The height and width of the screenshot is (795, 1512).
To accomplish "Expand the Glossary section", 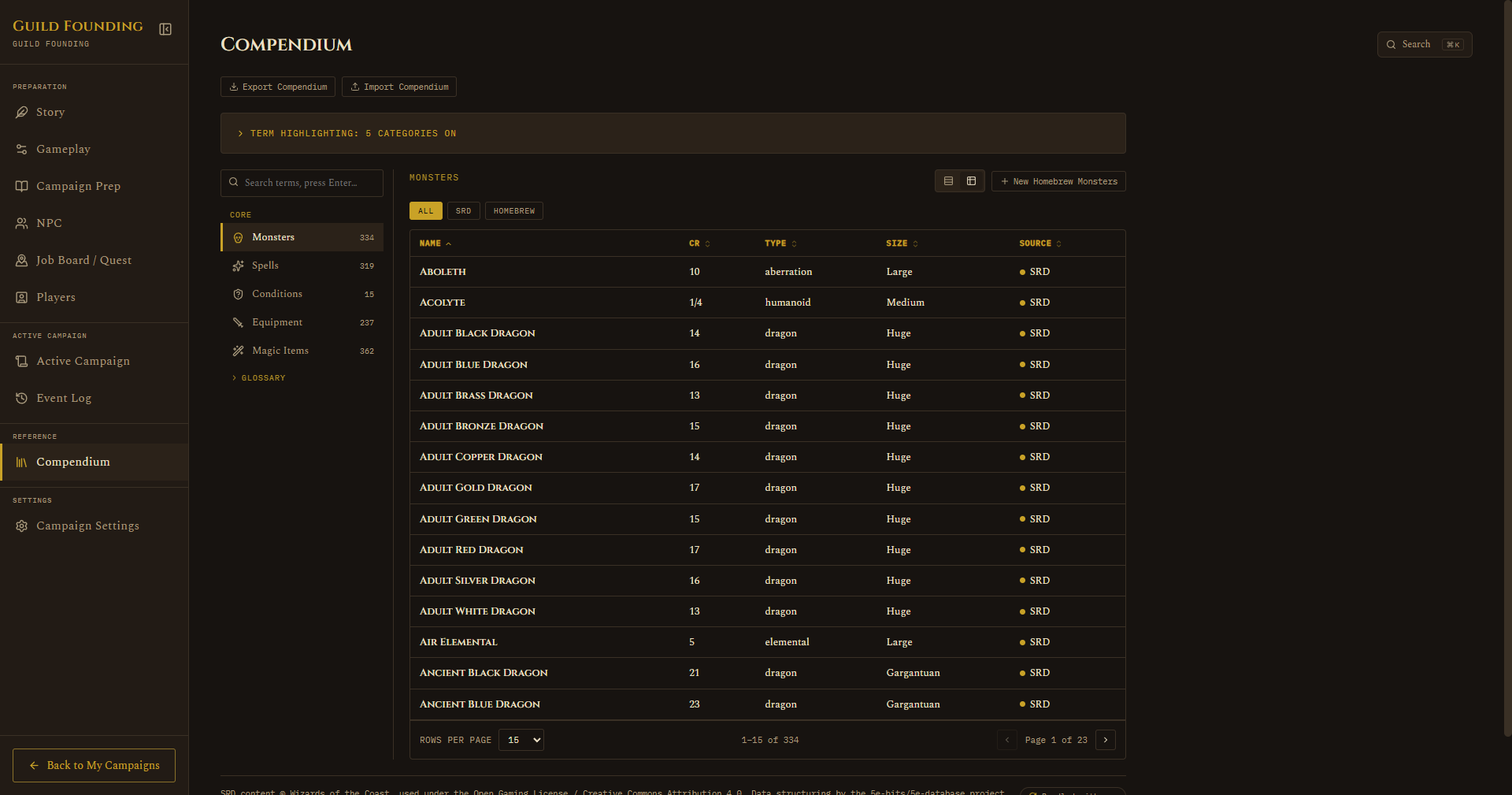I will pyautogui.click(x=259, y=378).
